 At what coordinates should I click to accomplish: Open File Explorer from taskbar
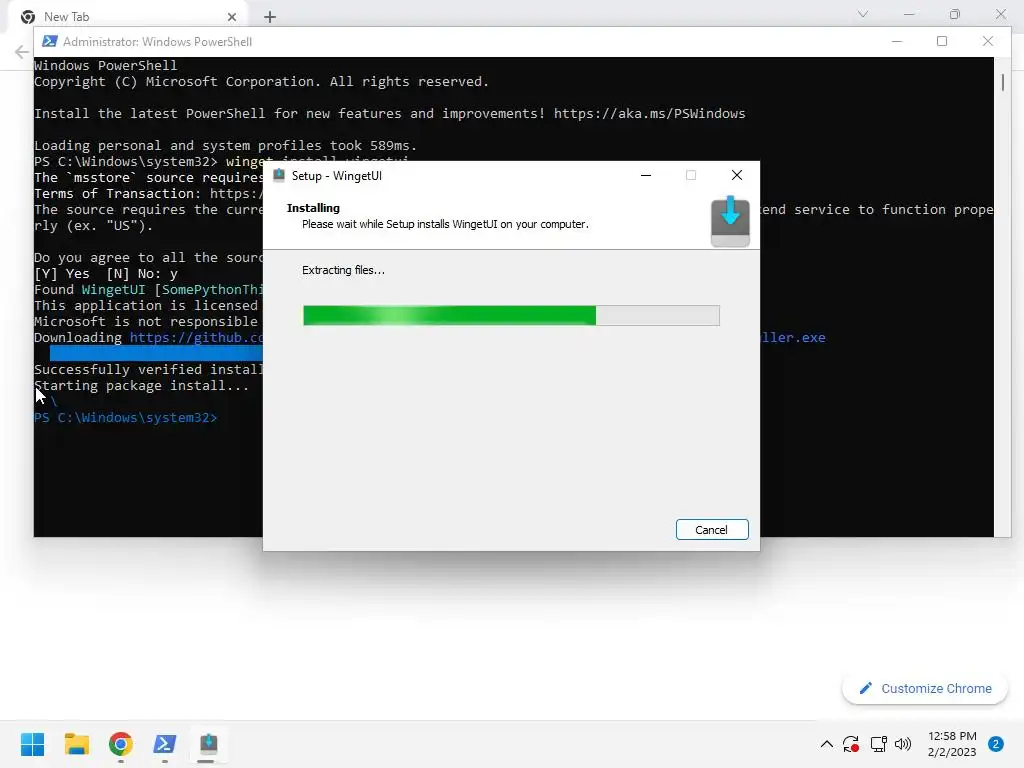(76, 744)
